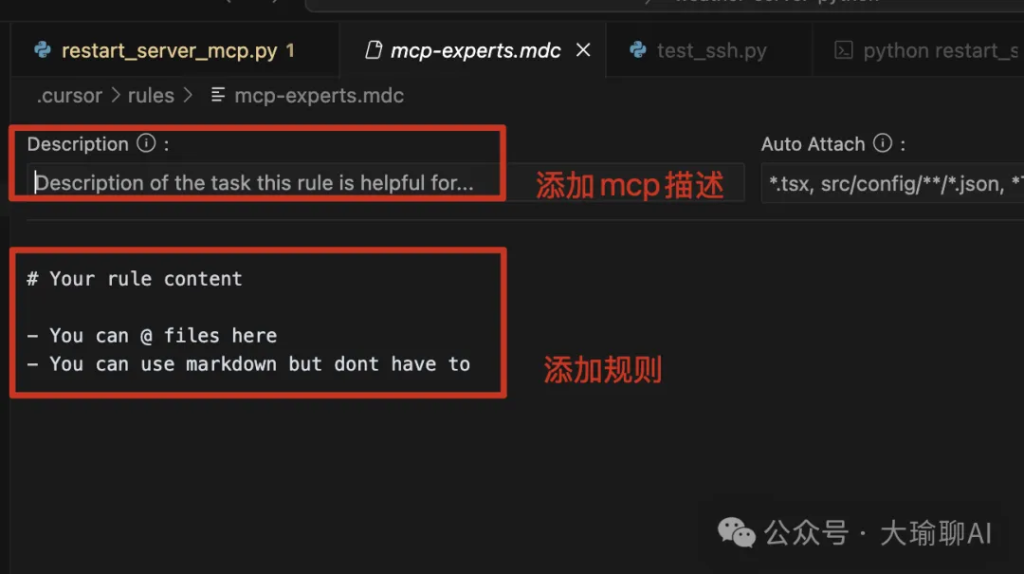Click the terminal icon on python restart tab

[x=844, y=50]
